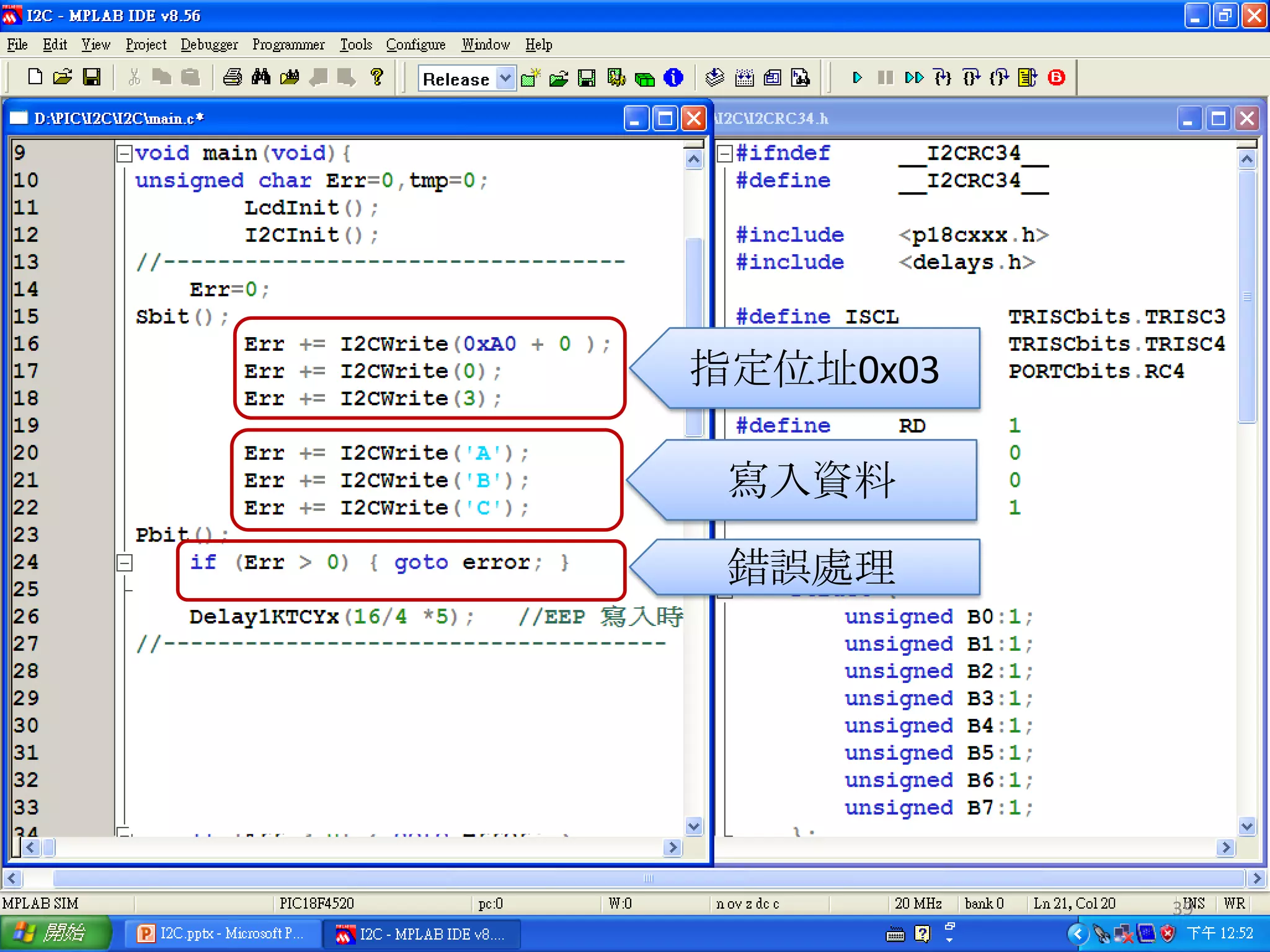The image size is (1270, 952).
Task: Click the main.c vertical scrollbar thumb
Action: click(694, 337)
